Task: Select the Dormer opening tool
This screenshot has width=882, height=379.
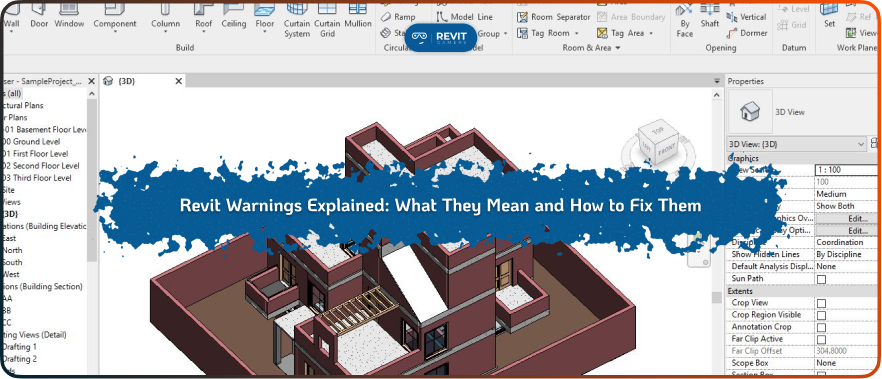Action: click(746, 33)
